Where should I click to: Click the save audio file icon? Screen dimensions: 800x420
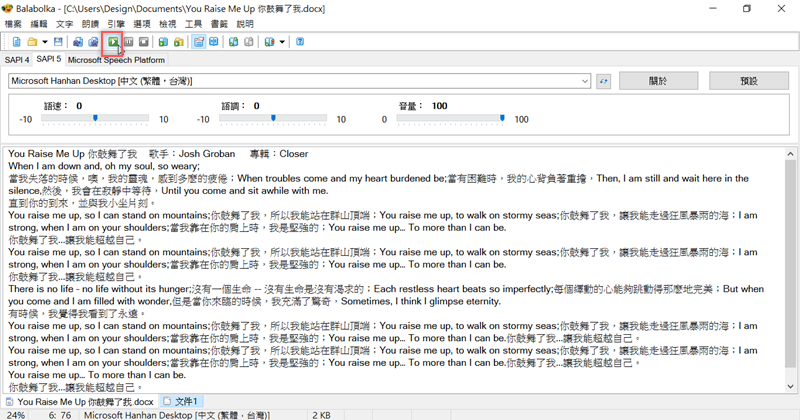click(x=78, y=42)
